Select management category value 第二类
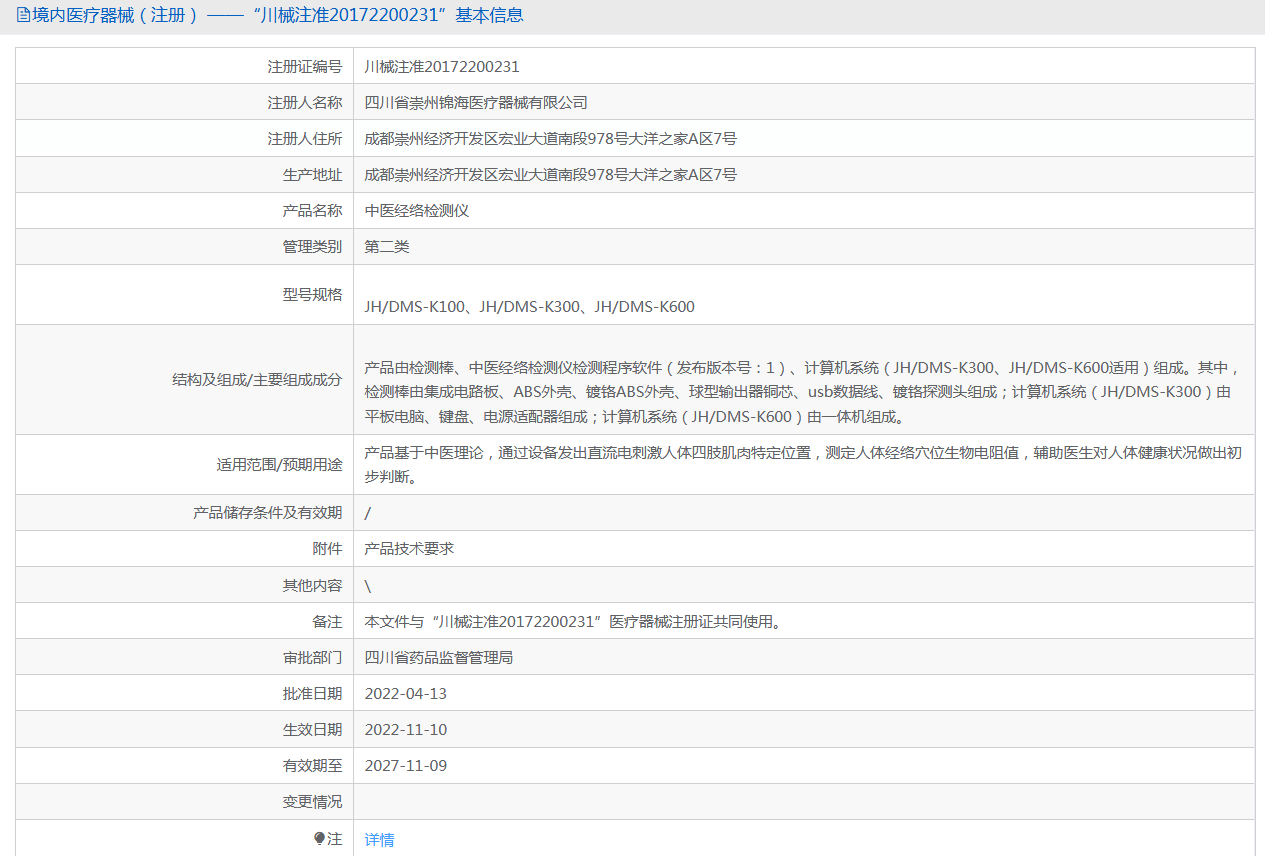1265x856 pixels. tap(387, 246)
